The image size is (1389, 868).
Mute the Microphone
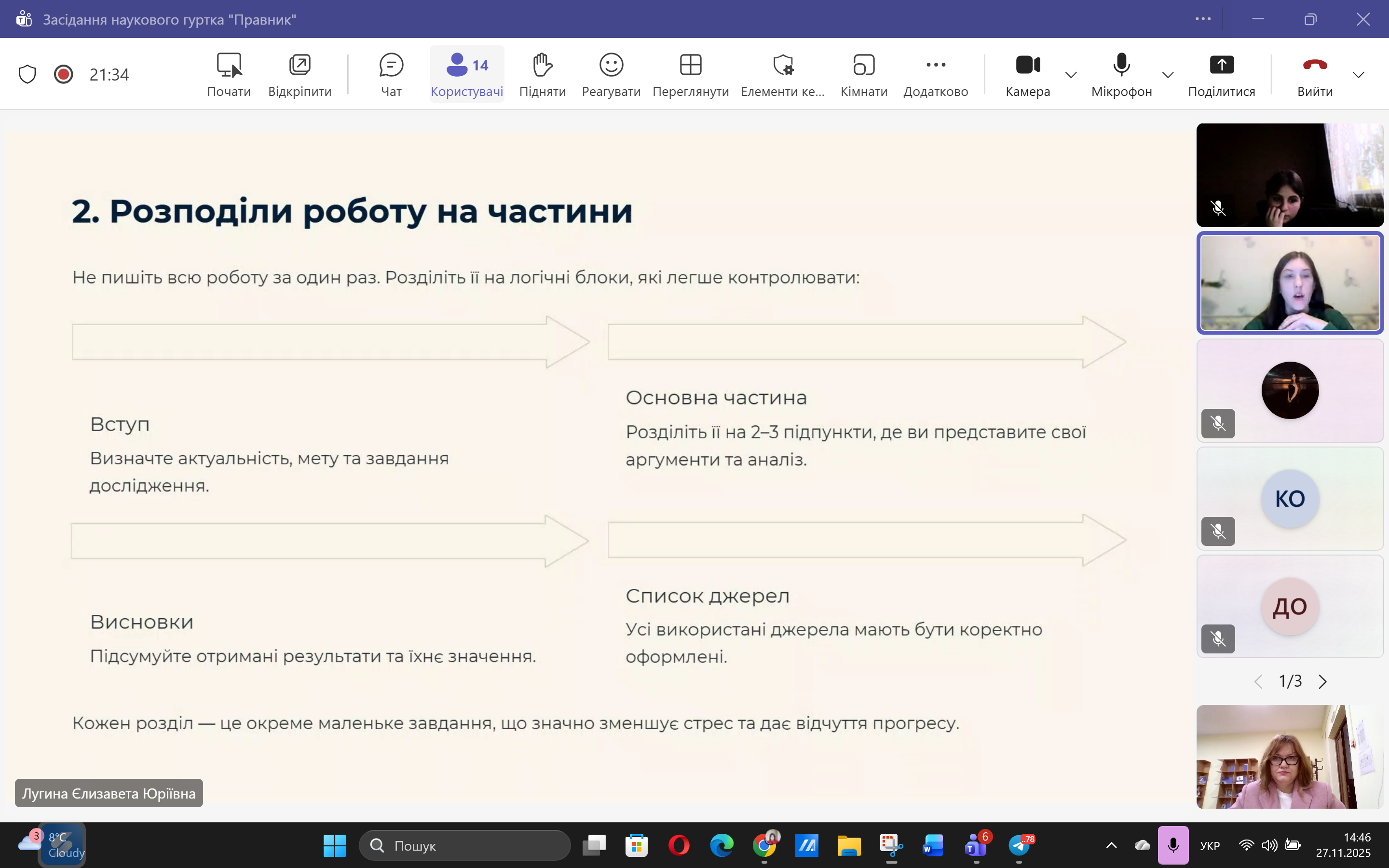[x=1121, y=74]
